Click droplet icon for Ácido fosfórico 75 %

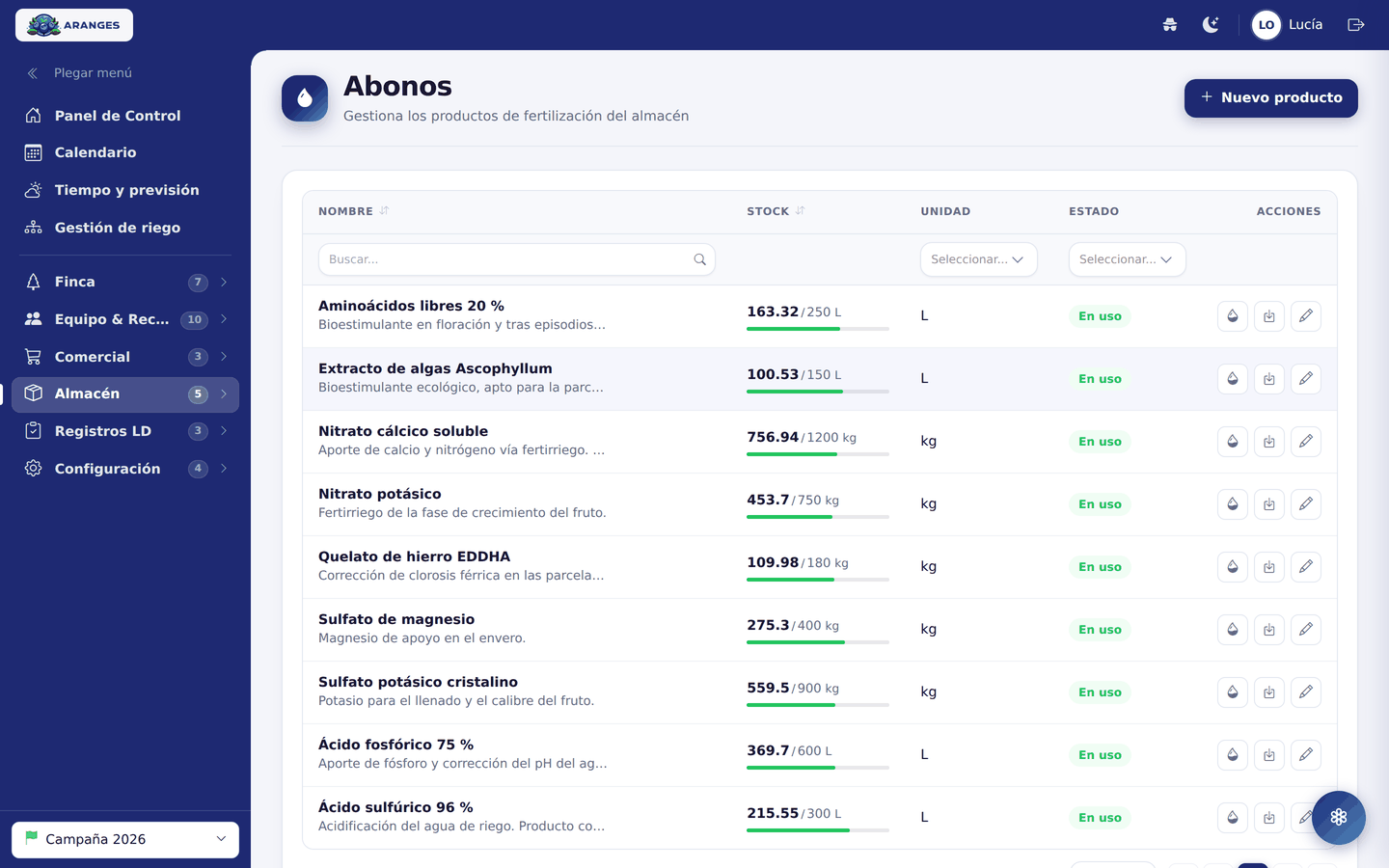pyautogui.click(x=1233, y=755)
